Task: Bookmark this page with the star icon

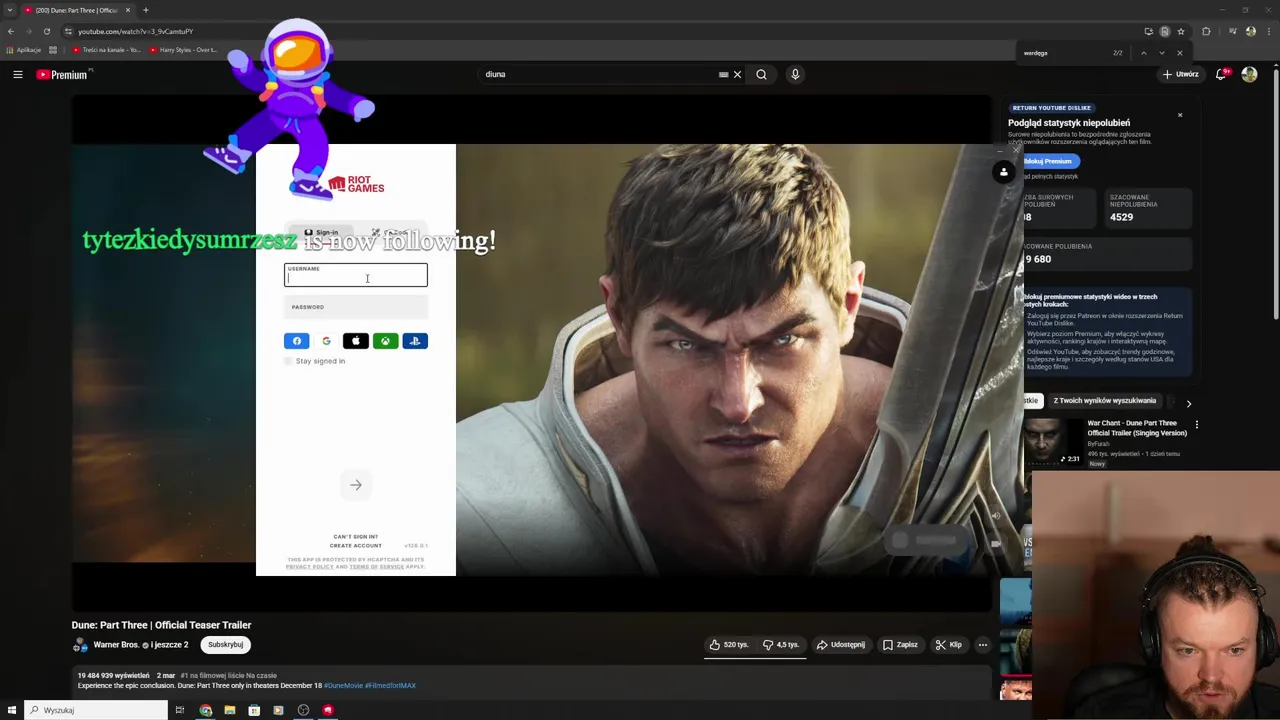Action: 1181,31
